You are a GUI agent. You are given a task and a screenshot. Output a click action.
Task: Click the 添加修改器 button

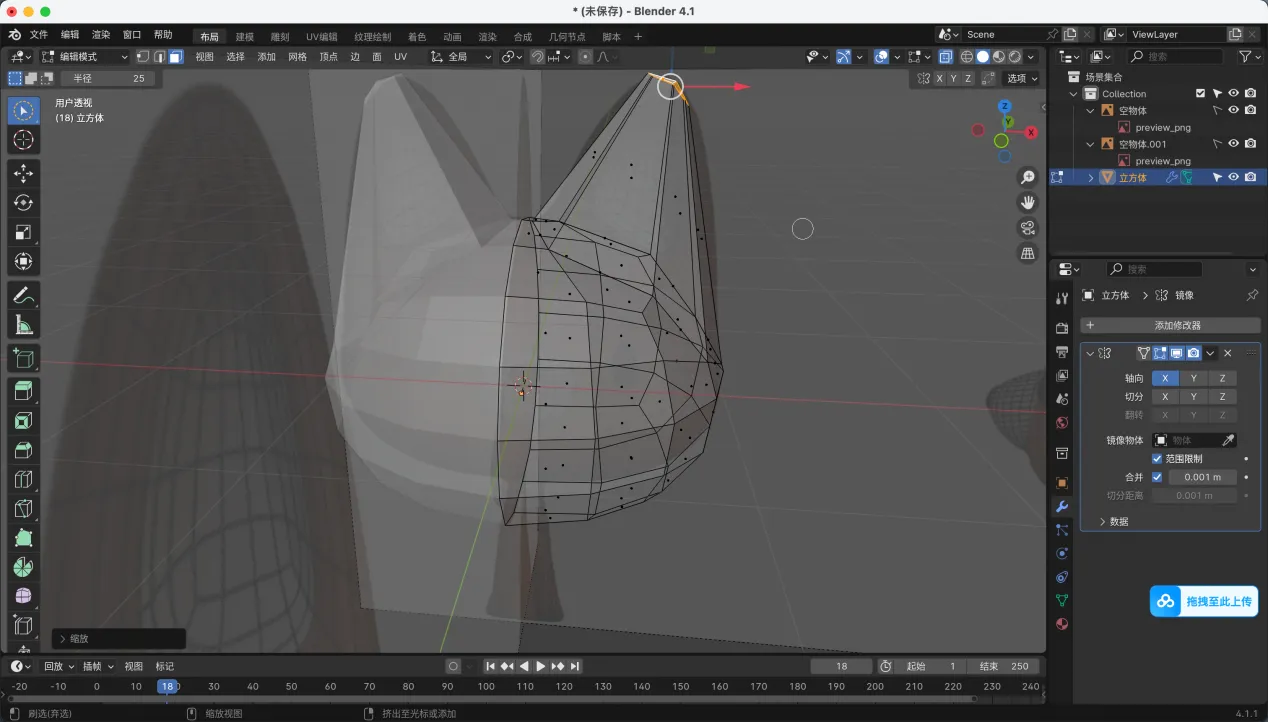coord(1170,325)
